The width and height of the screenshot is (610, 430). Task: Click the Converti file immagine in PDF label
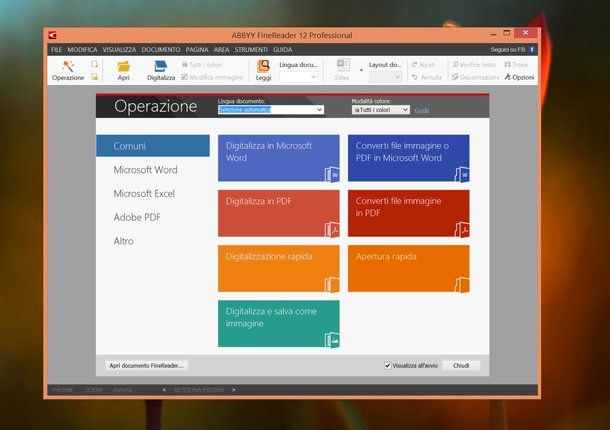click(398, 207)
